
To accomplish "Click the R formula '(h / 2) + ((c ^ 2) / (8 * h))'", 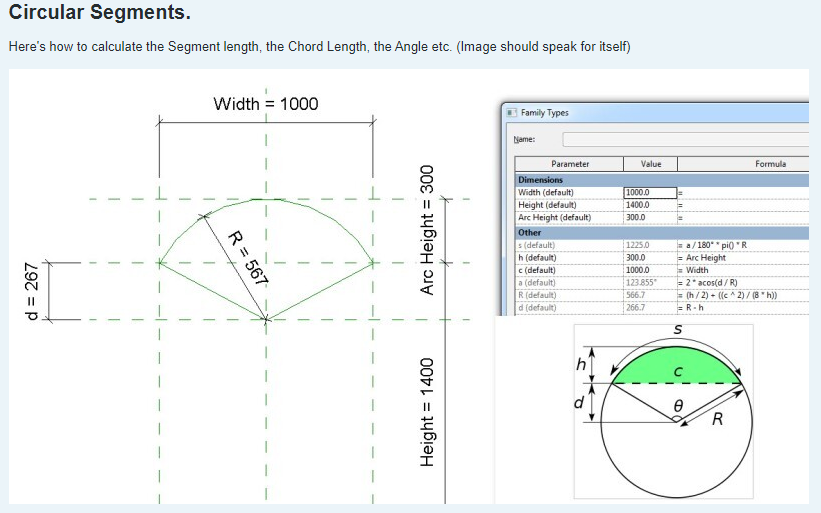I will click(731, 295).
